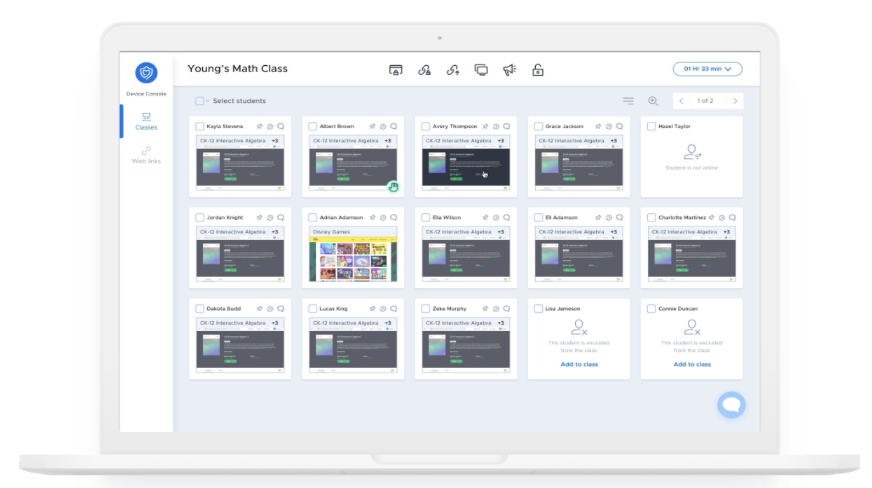Tick the checkbox next to Avery Thompson
Screen dimensions: 872x488
[425, 126]
